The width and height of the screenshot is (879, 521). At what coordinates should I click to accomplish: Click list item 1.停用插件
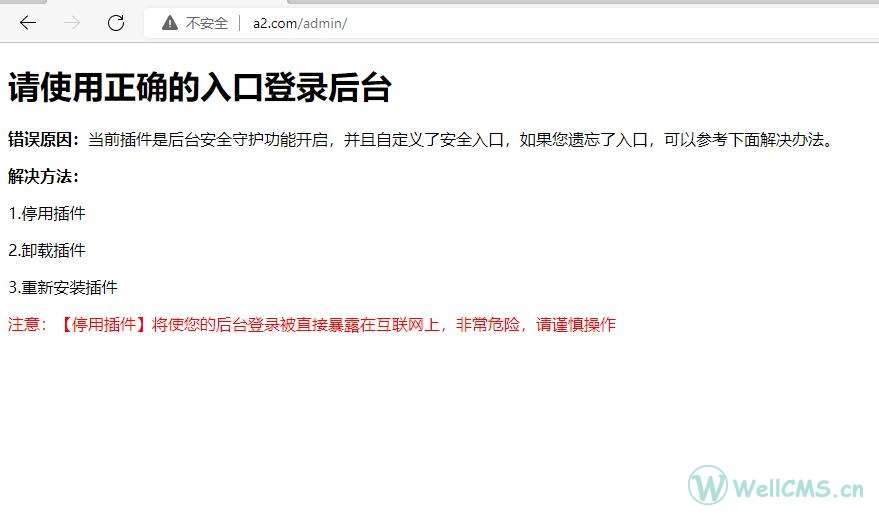click(47, 213)
